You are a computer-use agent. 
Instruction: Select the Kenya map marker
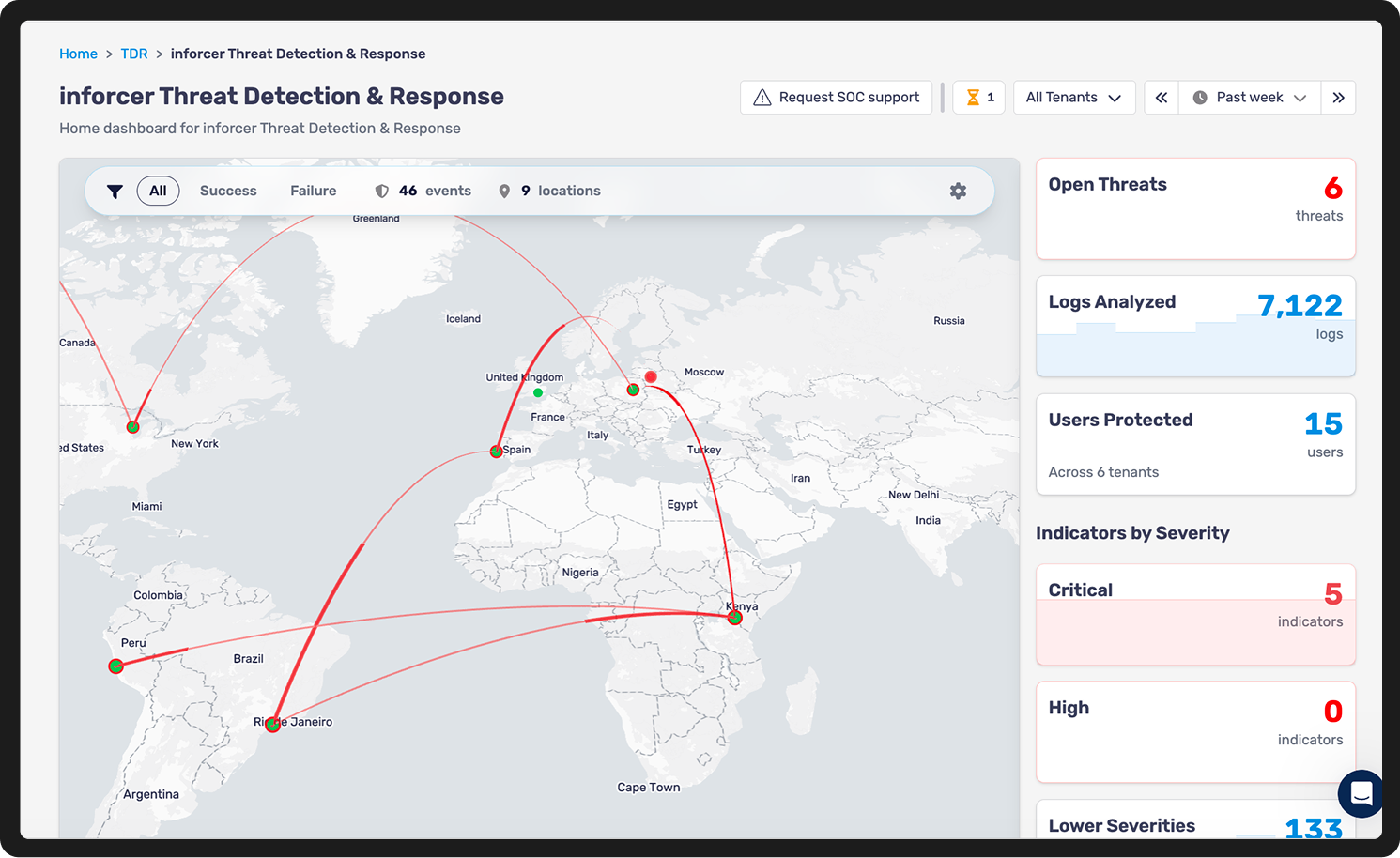735,618
